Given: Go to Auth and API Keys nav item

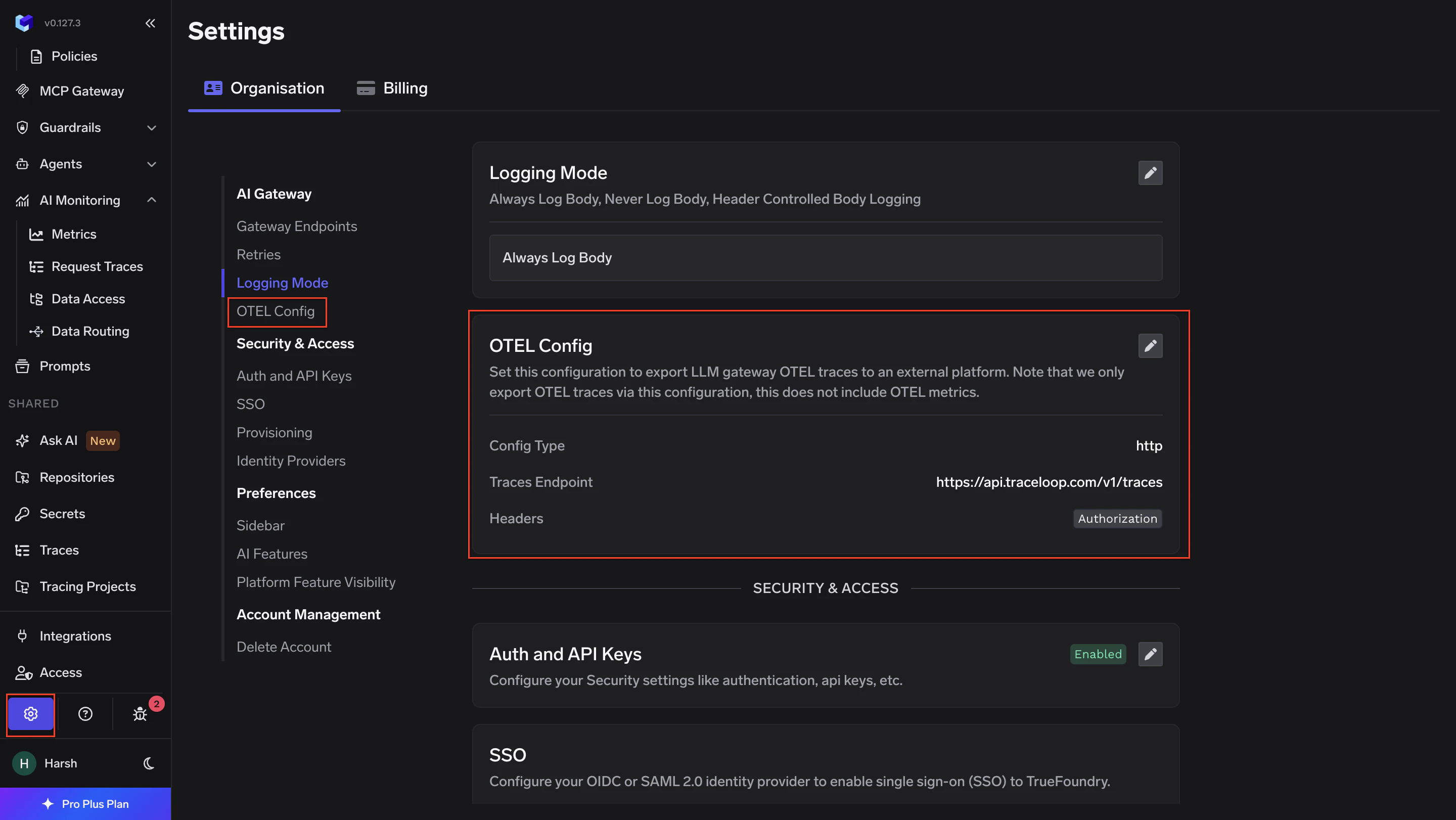Looking at the screenshot, I should click(x=294, y=376).
